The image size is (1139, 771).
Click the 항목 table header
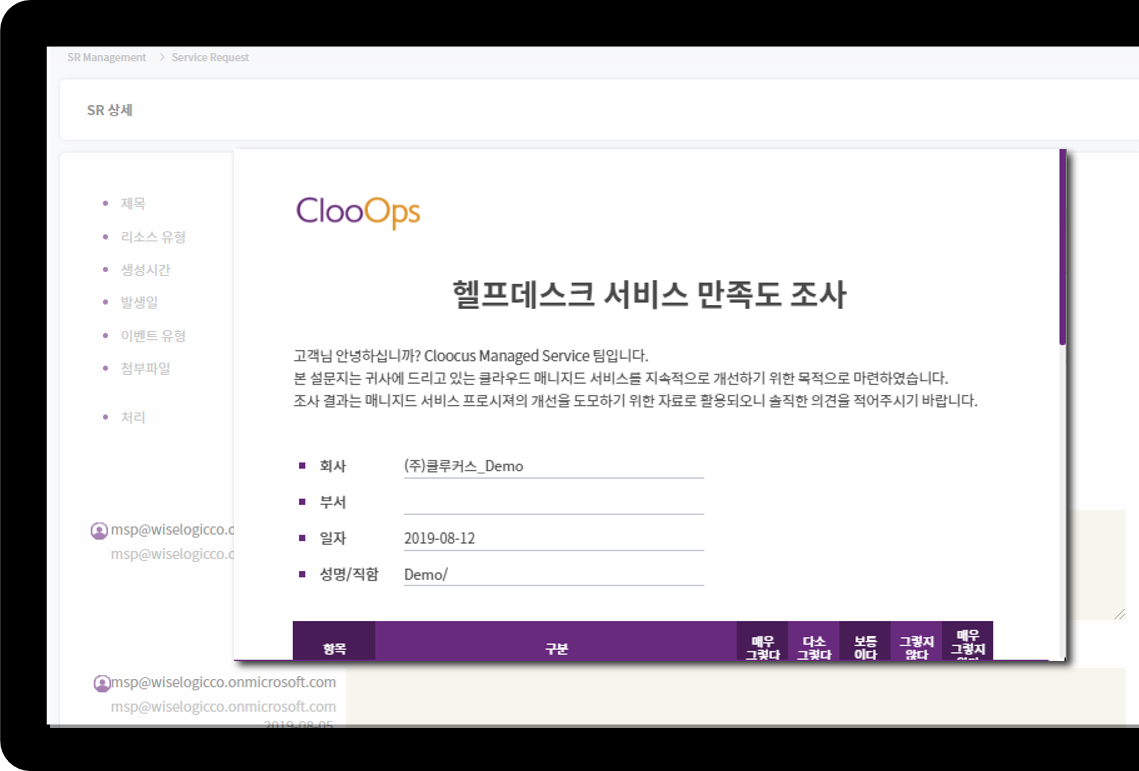coord(334,642)
